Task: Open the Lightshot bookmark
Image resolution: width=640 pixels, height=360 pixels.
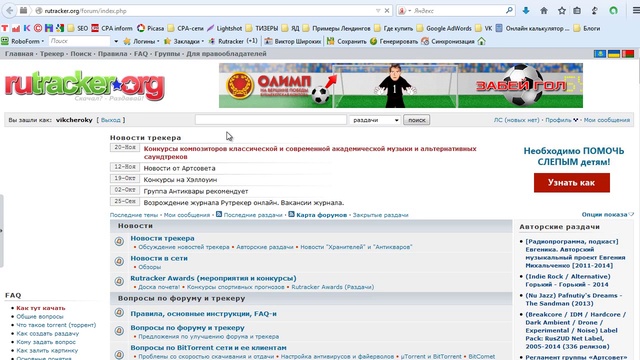Action: click(x=224, y=28)
